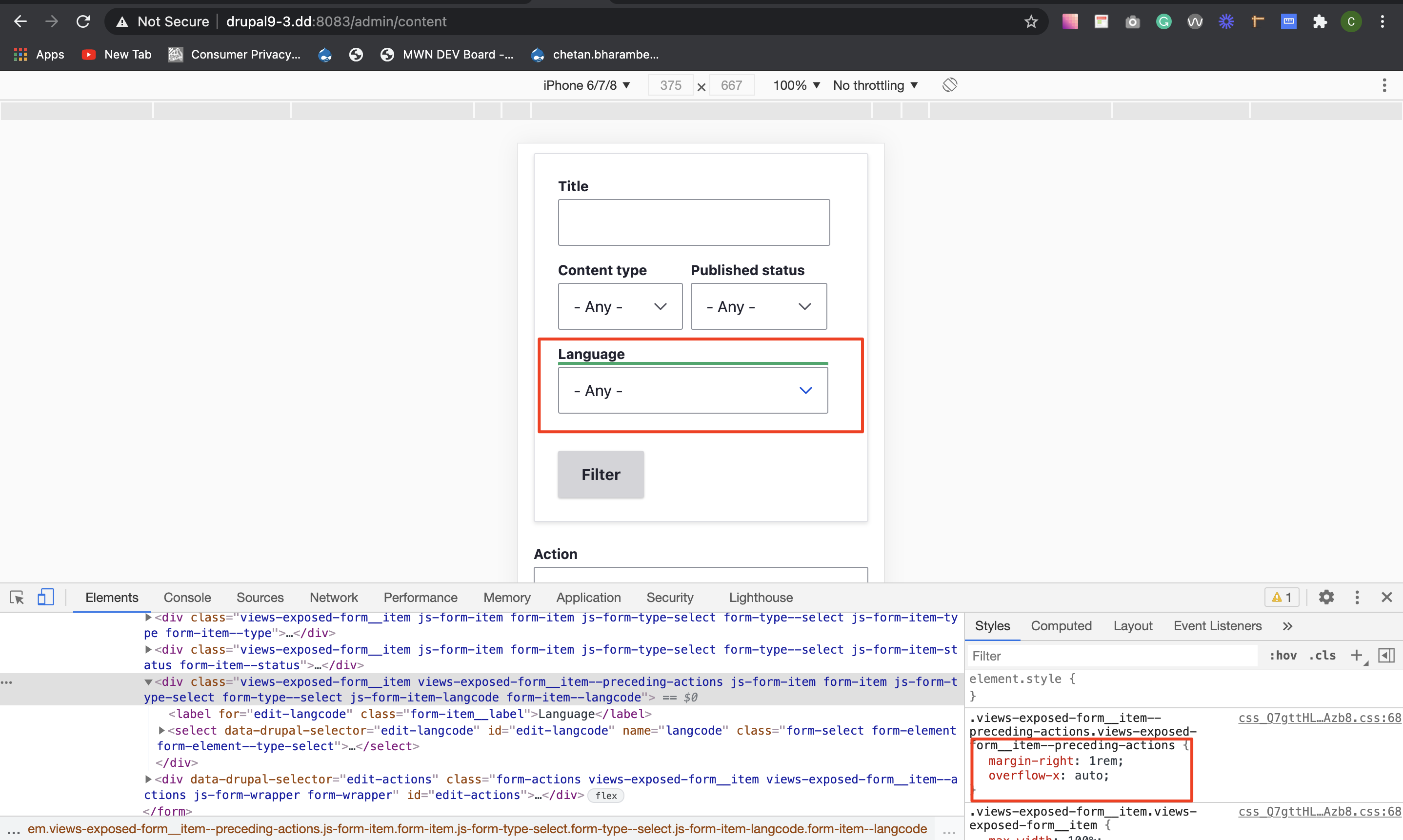
Task: Close the DevTools panel
Action: click(1386, 597)
